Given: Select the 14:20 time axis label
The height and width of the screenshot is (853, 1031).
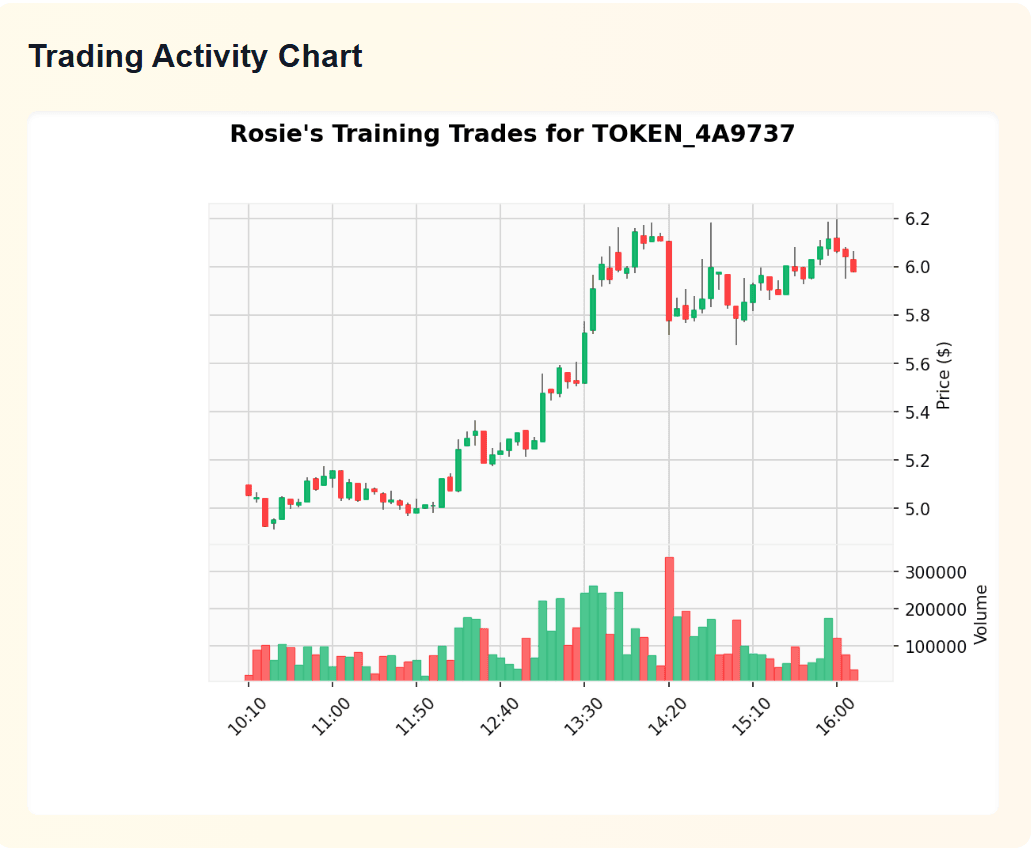Looking at the screenshot, I should point(667,716).
